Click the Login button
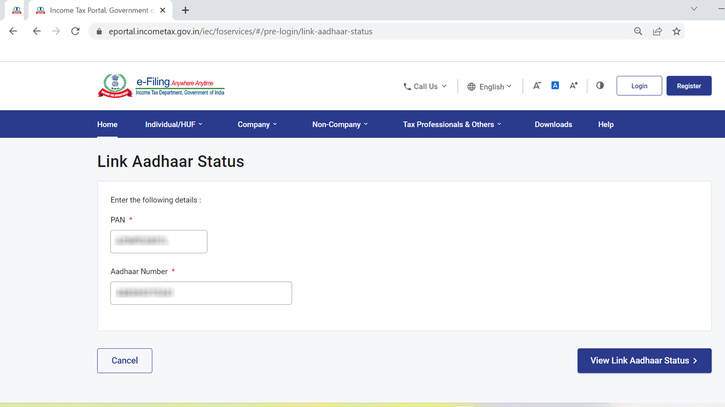The image size is (725, 407). 639,86
